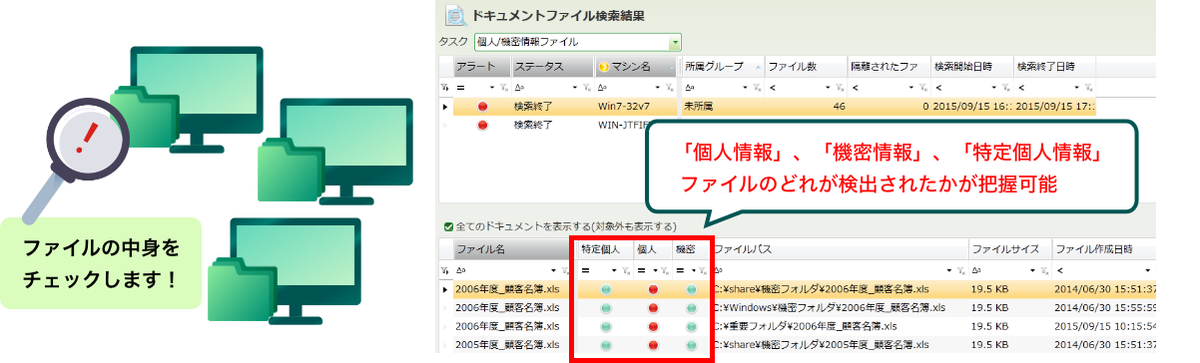Clear the 検索終了日時 column filter icon
The image size is (1200, 363).
pyautogui.click(x=1089, y=87)
